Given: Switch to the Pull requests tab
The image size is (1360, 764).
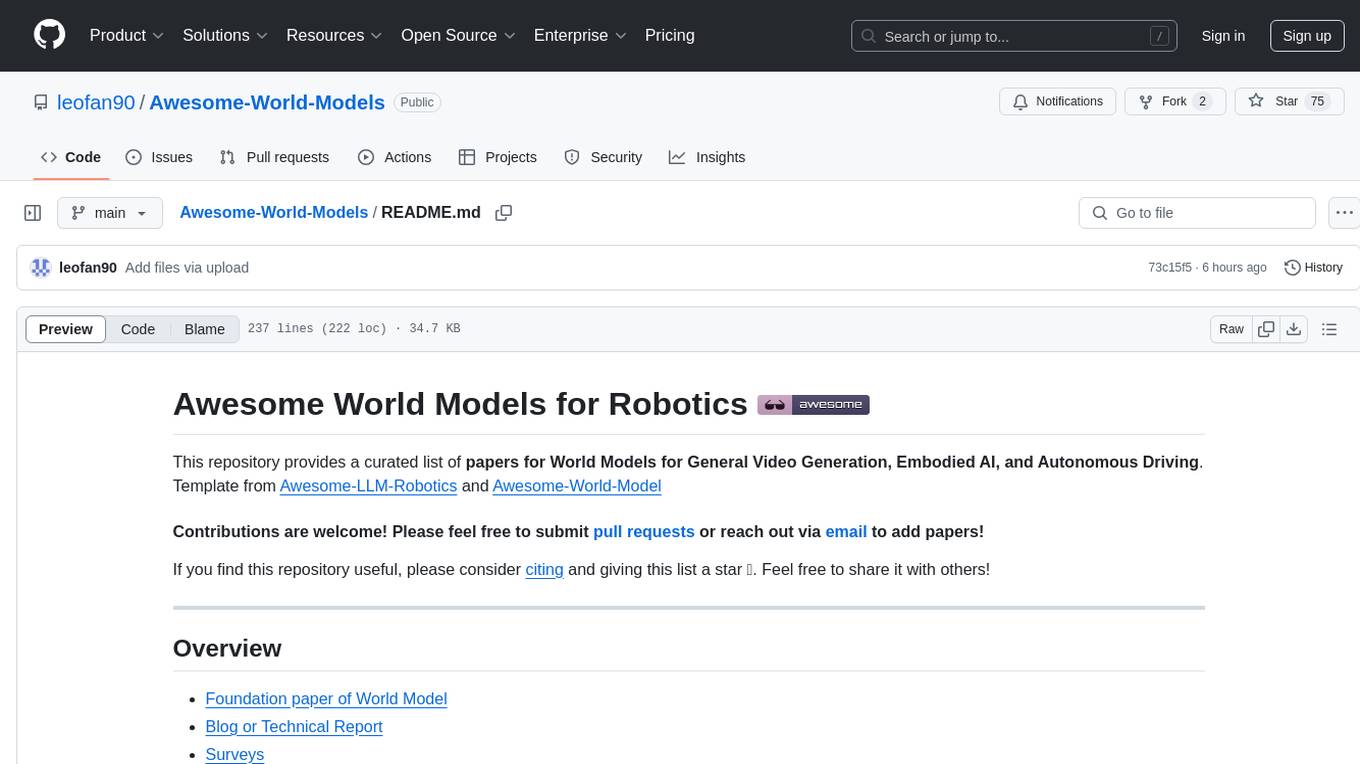Looking at the screenshot, I should [274, 157].
